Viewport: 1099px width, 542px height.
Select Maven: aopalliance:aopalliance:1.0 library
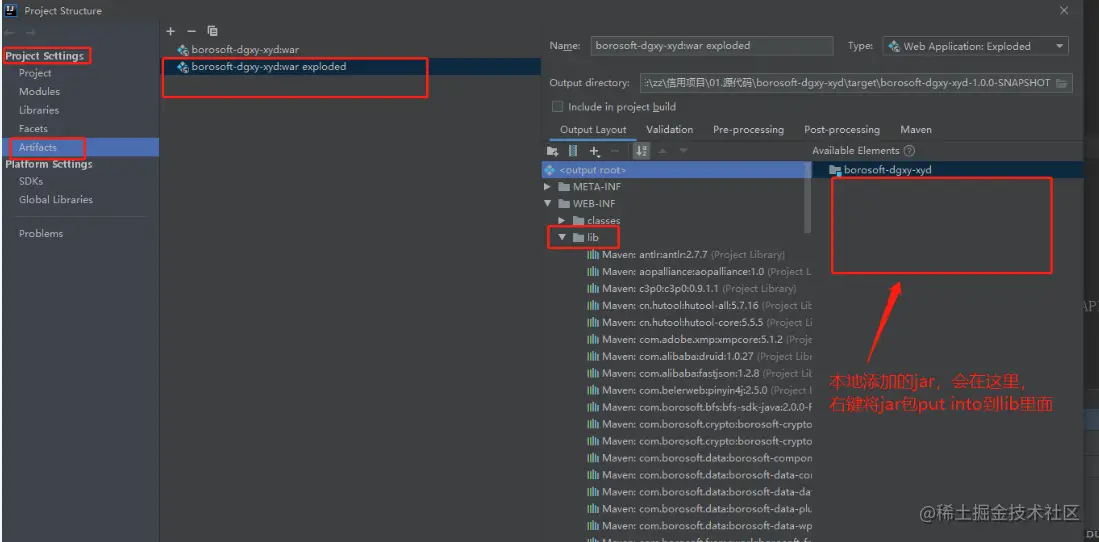[x=699, y=271]
